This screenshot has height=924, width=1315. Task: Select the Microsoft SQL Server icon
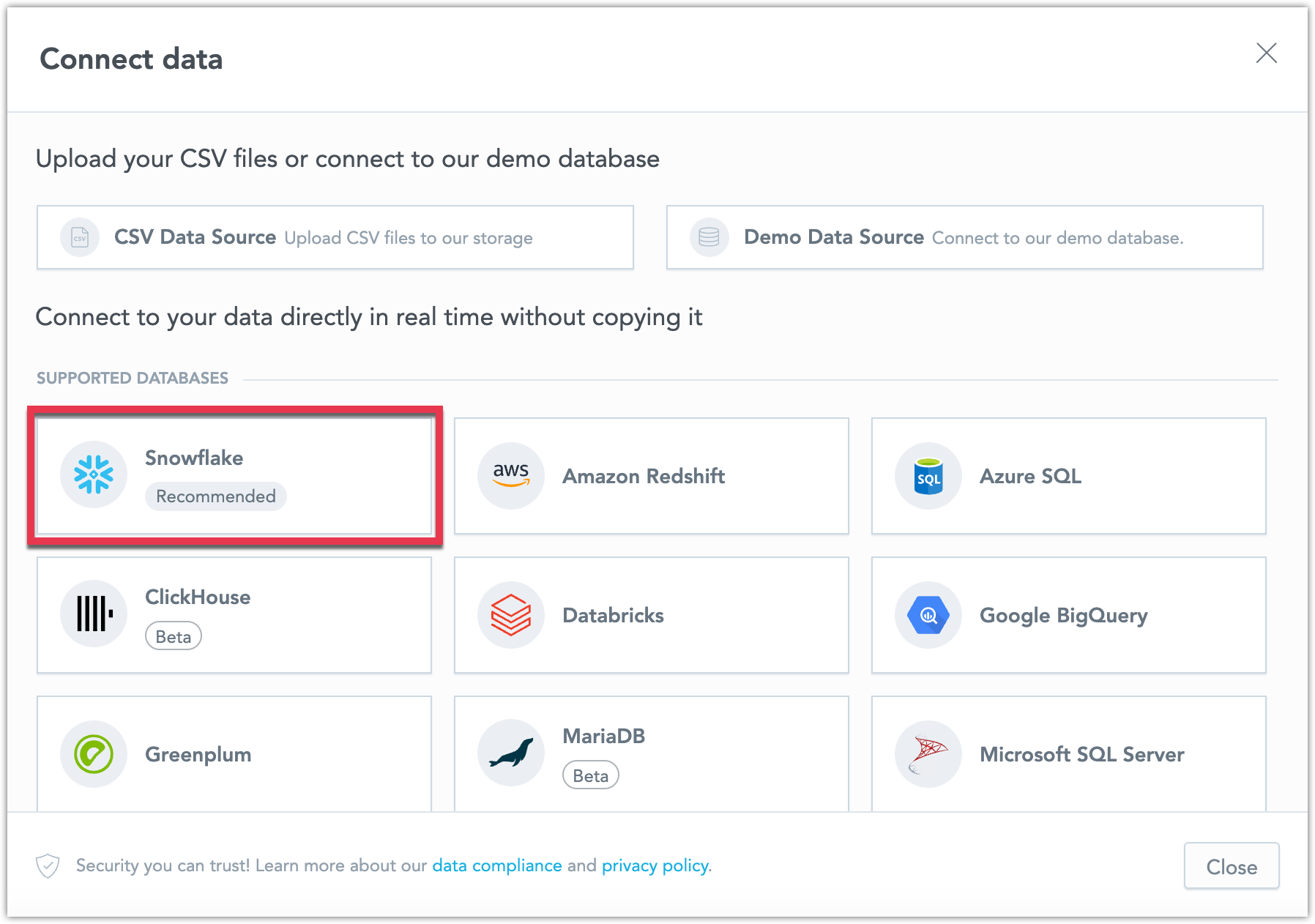[x=927, y=753]
